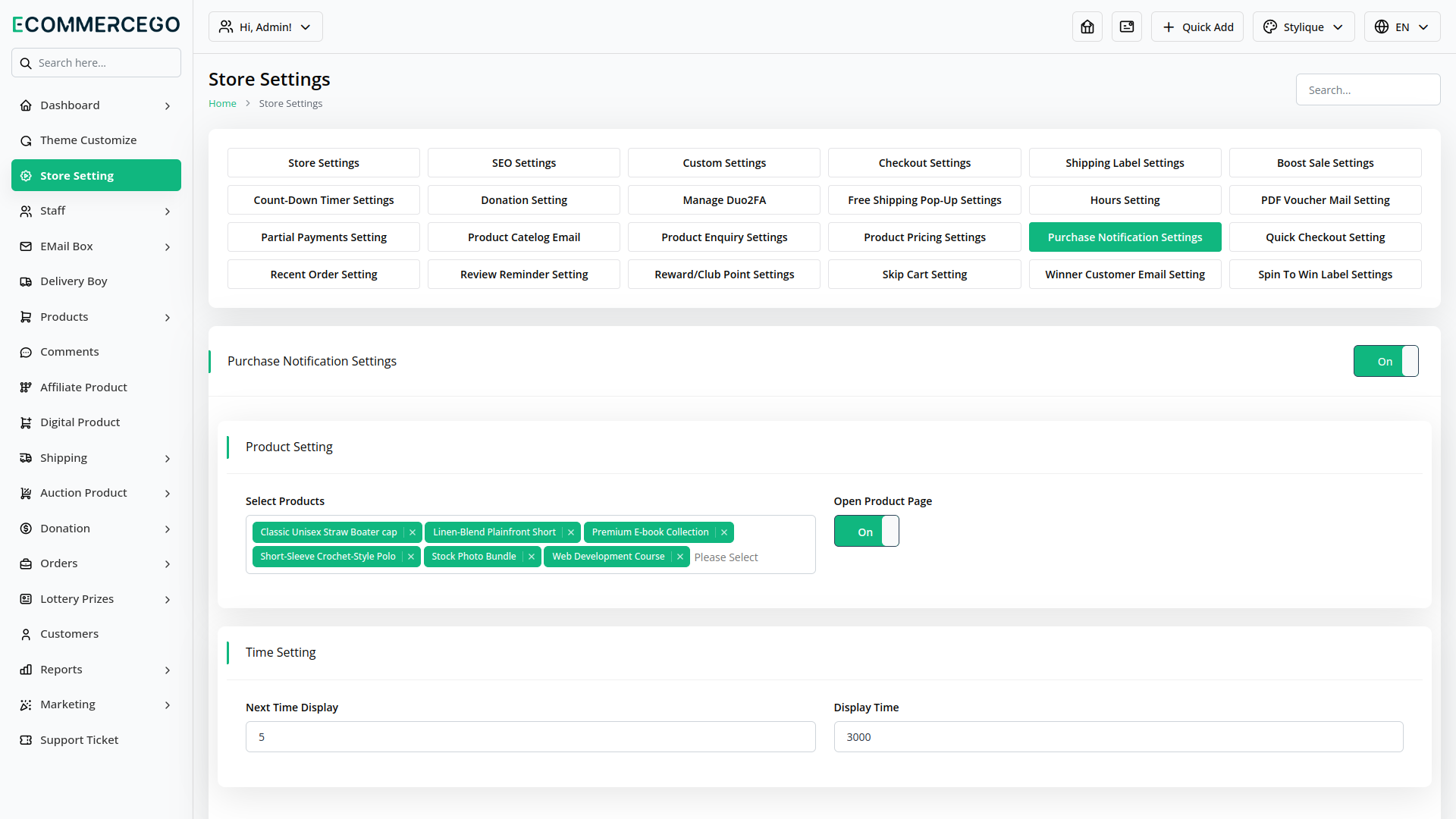1456x819 pixels.
Task: Open the Stylique store dropdown
Action: pyautogui.click(x=1304, y=27)
